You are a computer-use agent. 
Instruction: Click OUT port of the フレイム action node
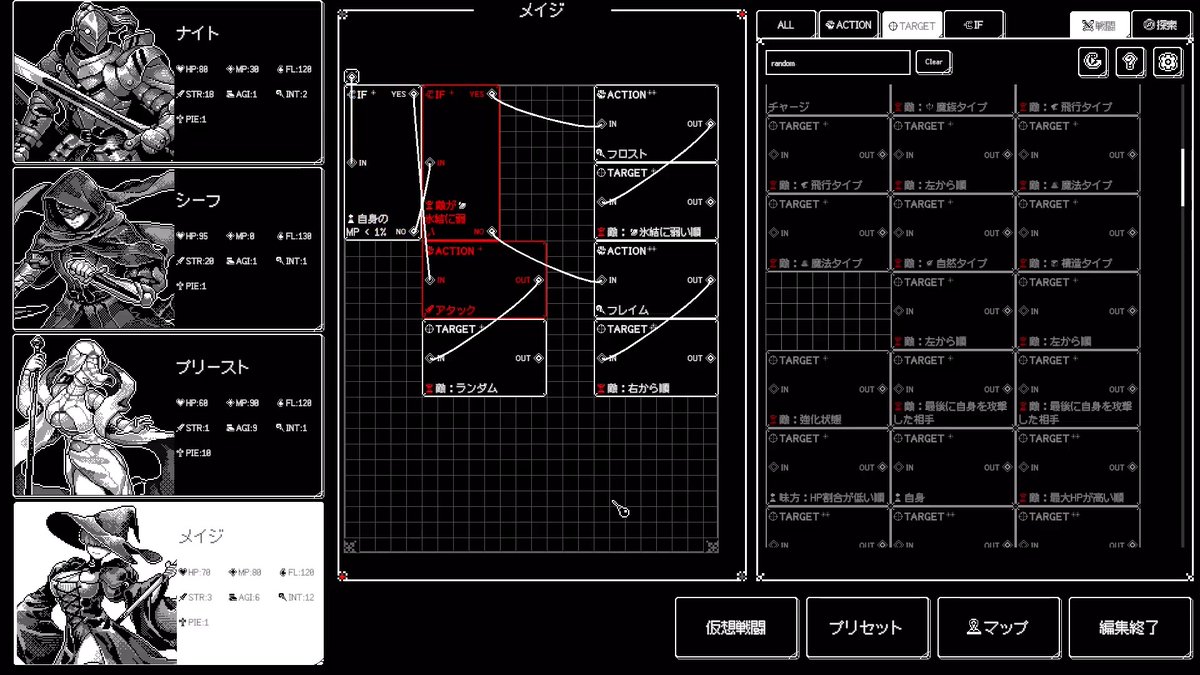[x=710, y=280]
